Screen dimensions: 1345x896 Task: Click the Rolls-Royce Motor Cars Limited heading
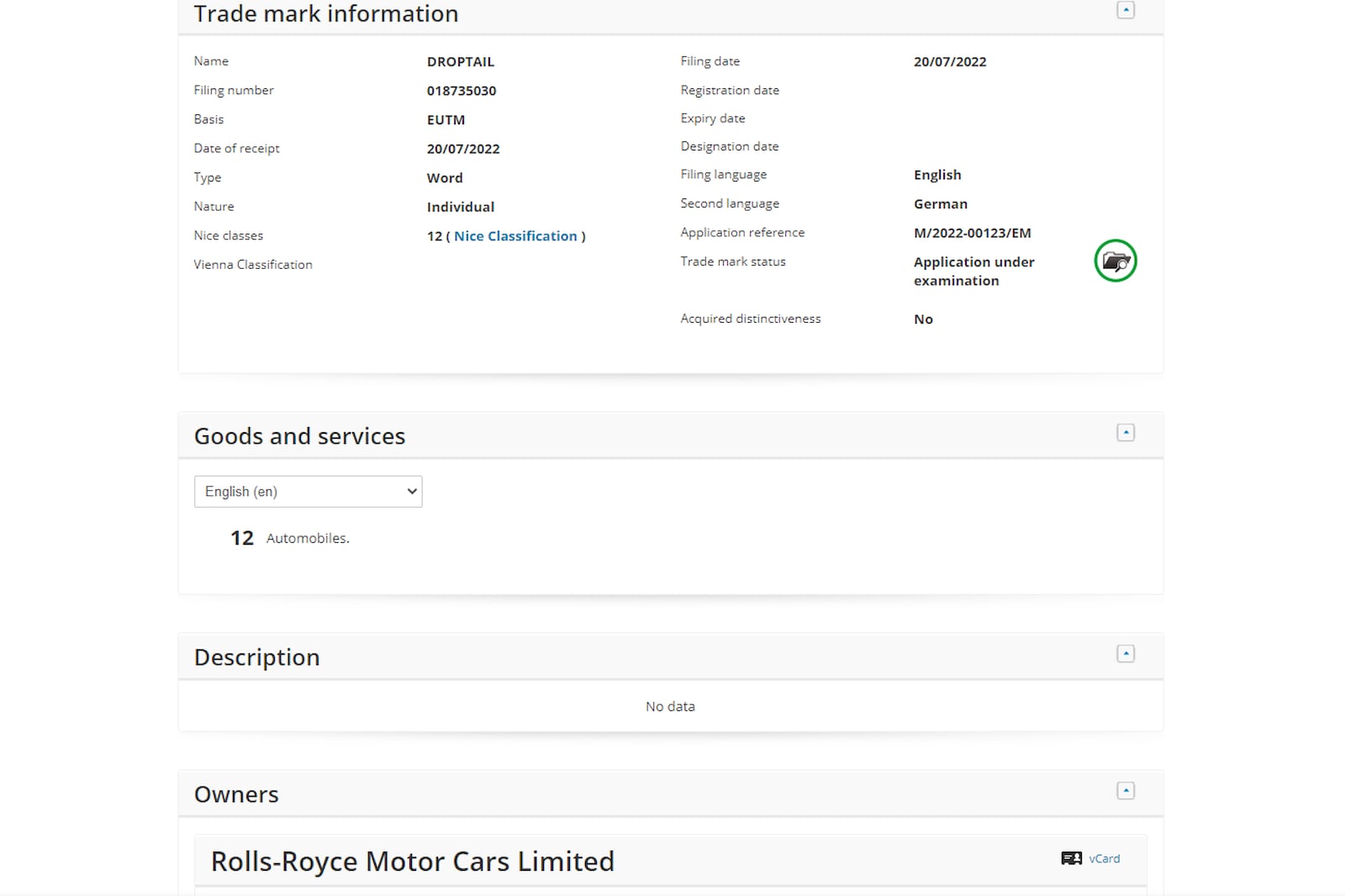click(x=413, y=862)
